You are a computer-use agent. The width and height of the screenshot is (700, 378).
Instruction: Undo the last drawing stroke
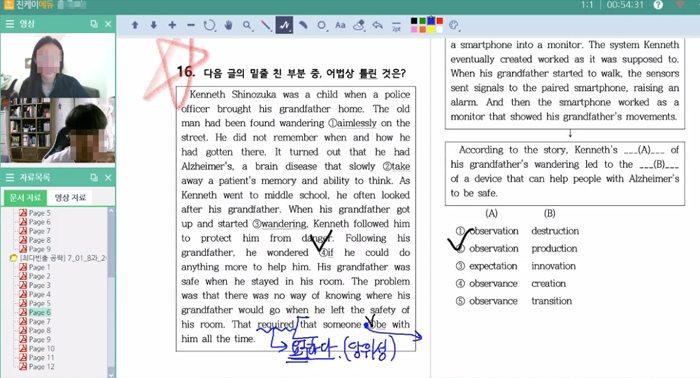coord(378,25)
